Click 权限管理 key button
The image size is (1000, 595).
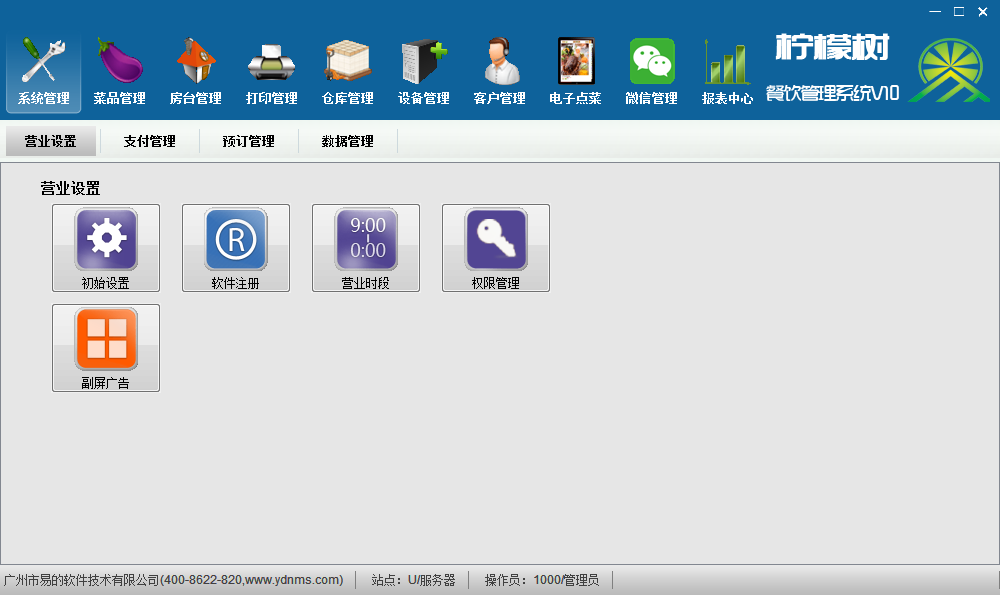coord(496,248)
